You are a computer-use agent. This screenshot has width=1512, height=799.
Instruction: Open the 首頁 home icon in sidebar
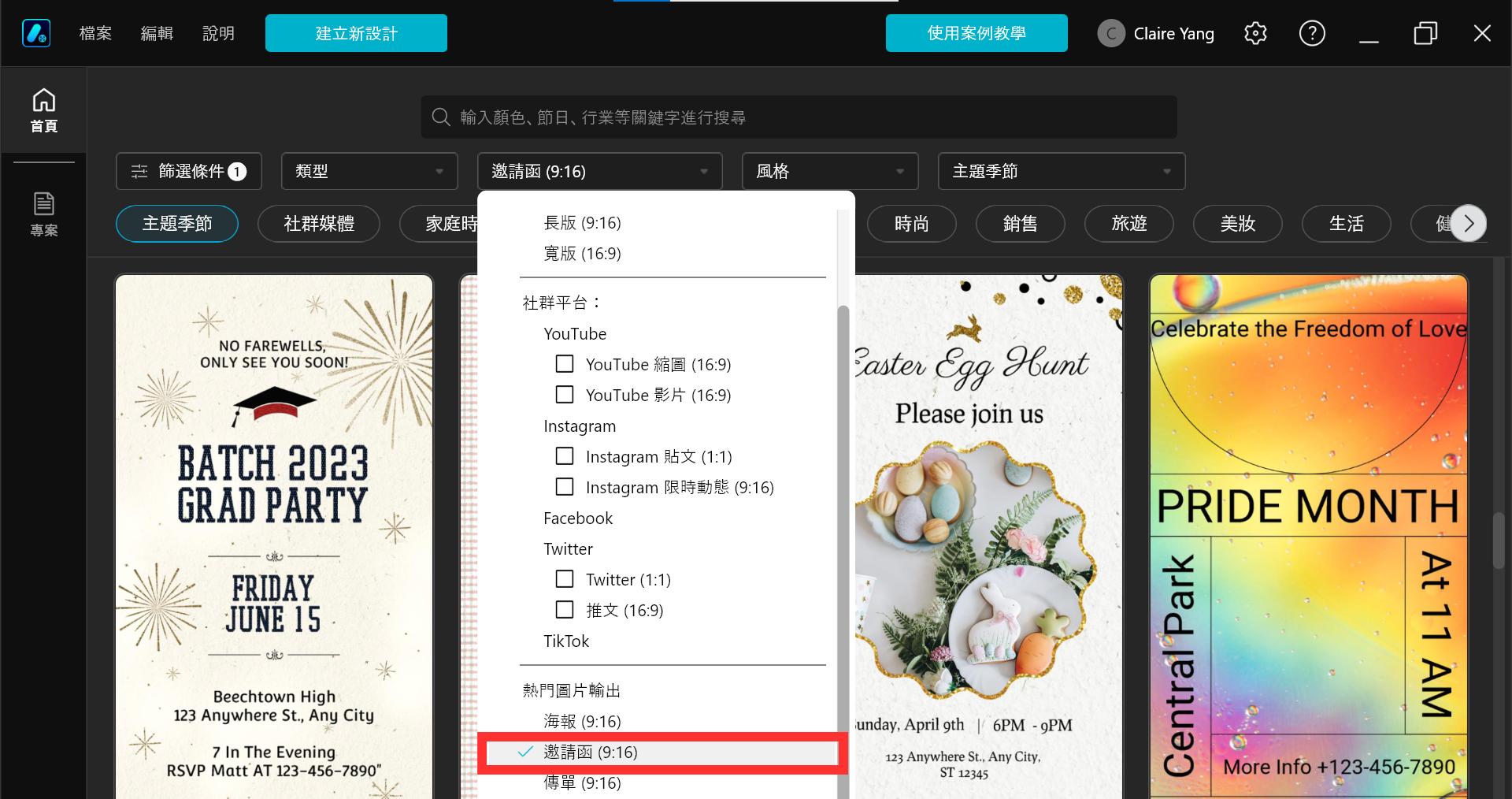click(43, 110)
